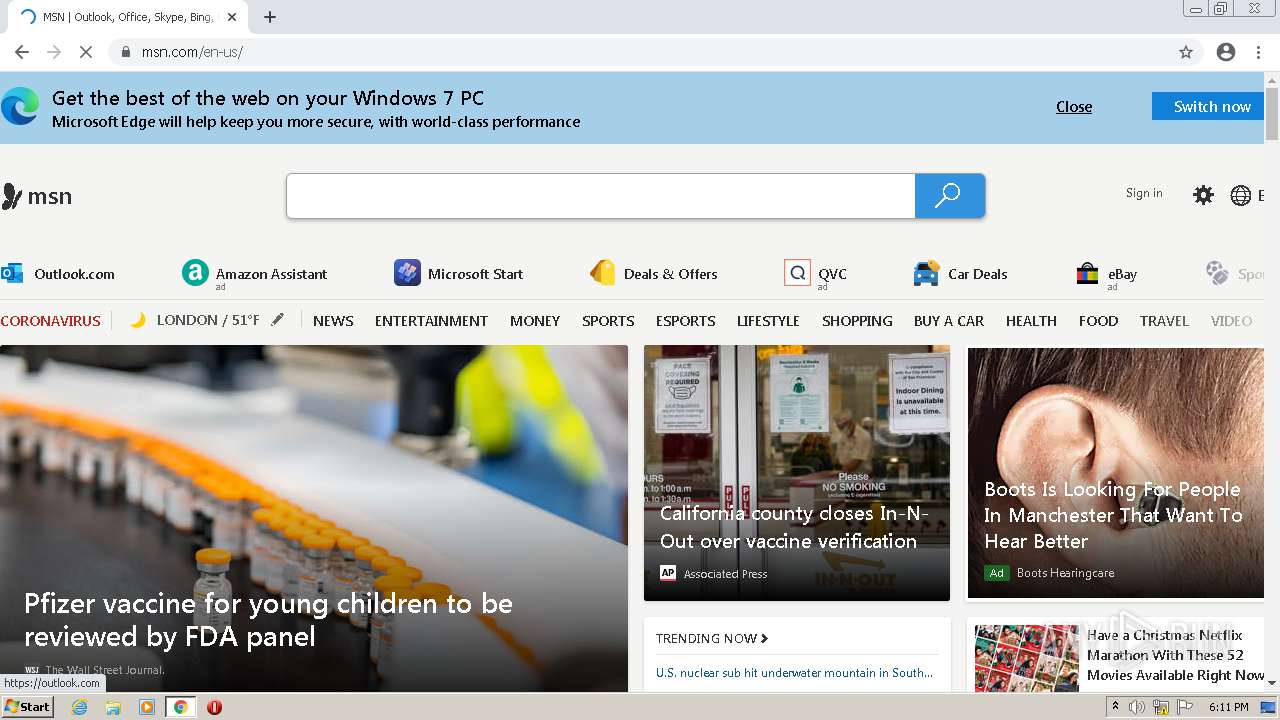Stop the page loading with the X button
This screenshot has height=720, width=1280.
[86, 52]
